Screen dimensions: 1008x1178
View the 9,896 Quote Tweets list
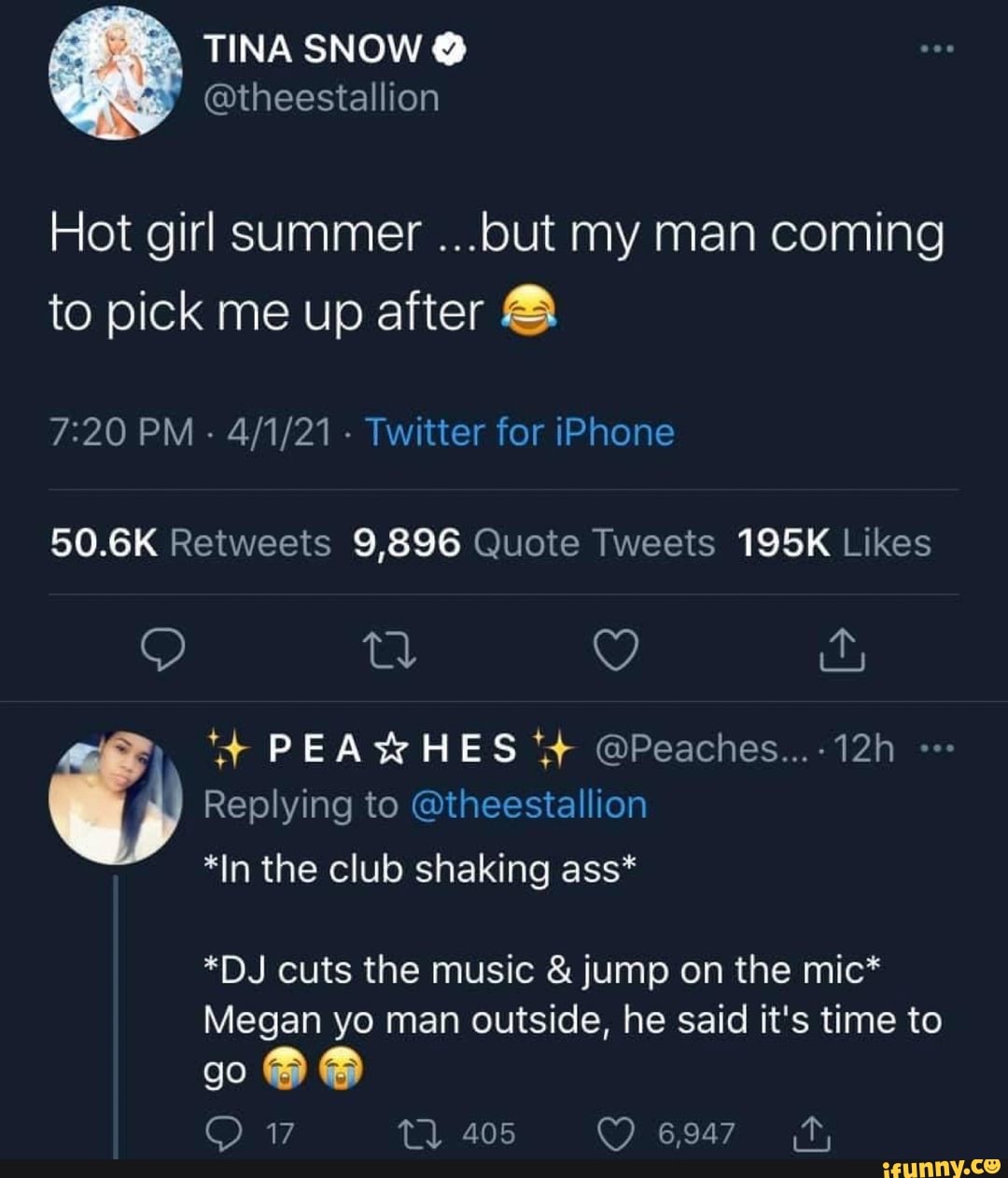tap(535, 542)
